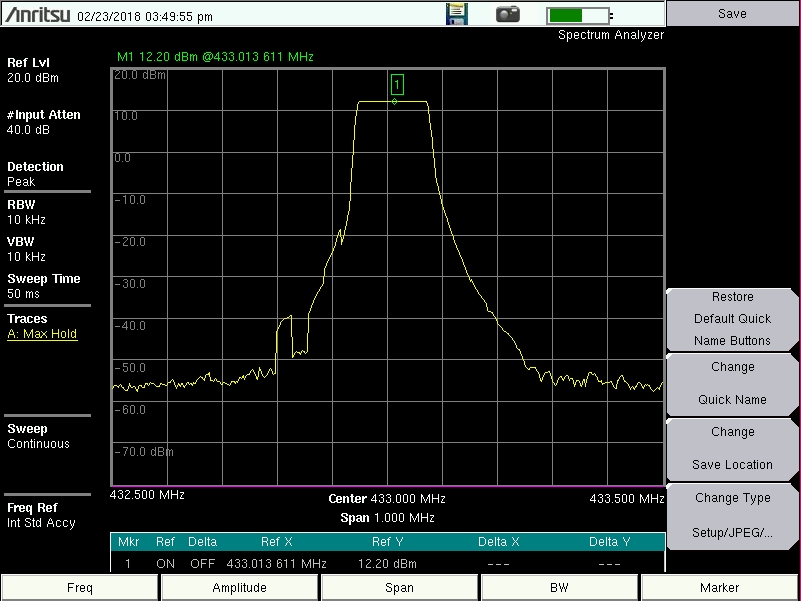This screenshot has width=801, height=601.
Task: Click the Ref Lvl 20.0 dBm setting
Action: pyautogui.click(x=33, y=70)
